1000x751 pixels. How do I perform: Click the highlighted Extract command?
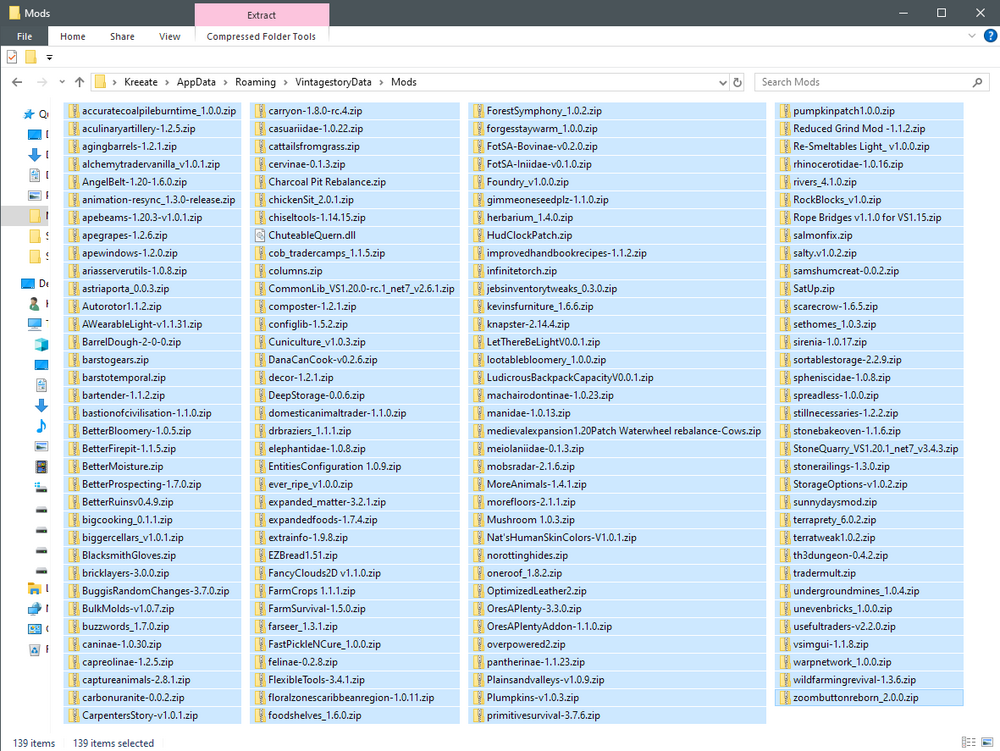pyautogui.click(x=261, y=15)
